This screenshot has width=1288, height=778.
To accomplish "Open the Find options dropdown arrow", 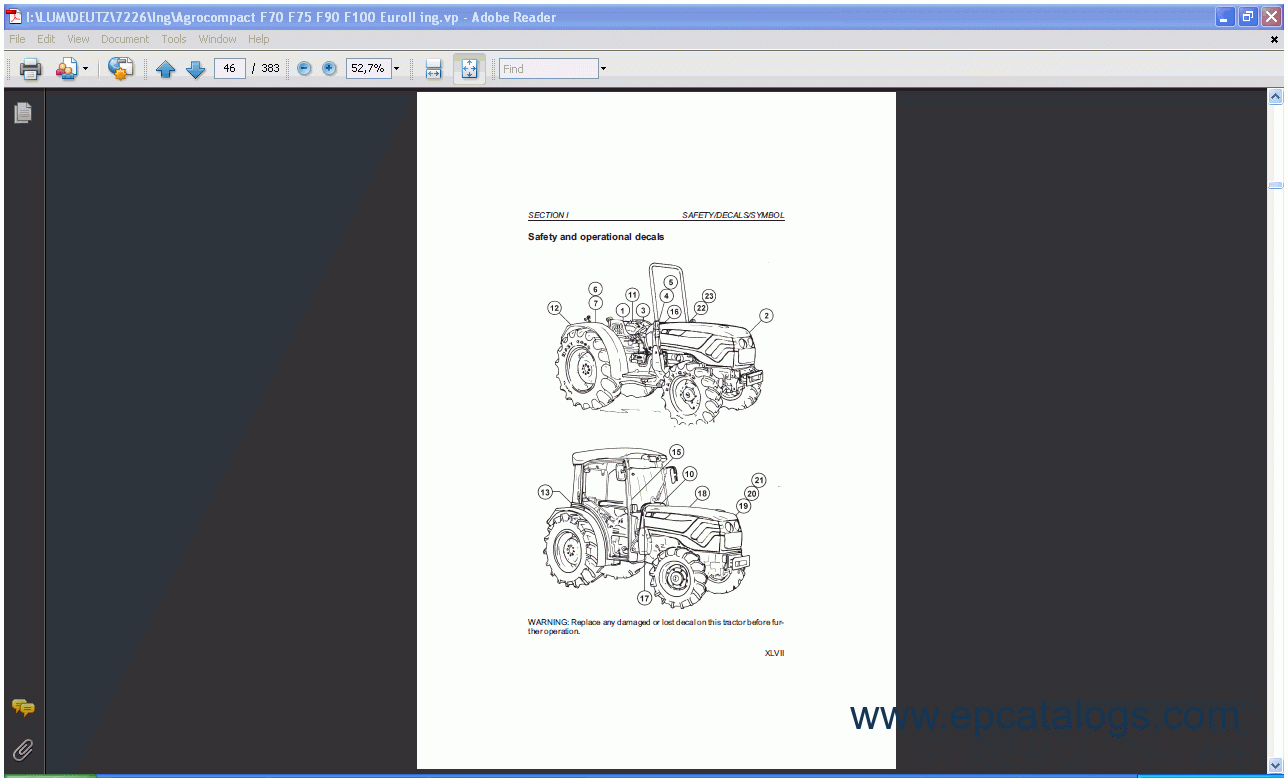I will pos(603,69).
